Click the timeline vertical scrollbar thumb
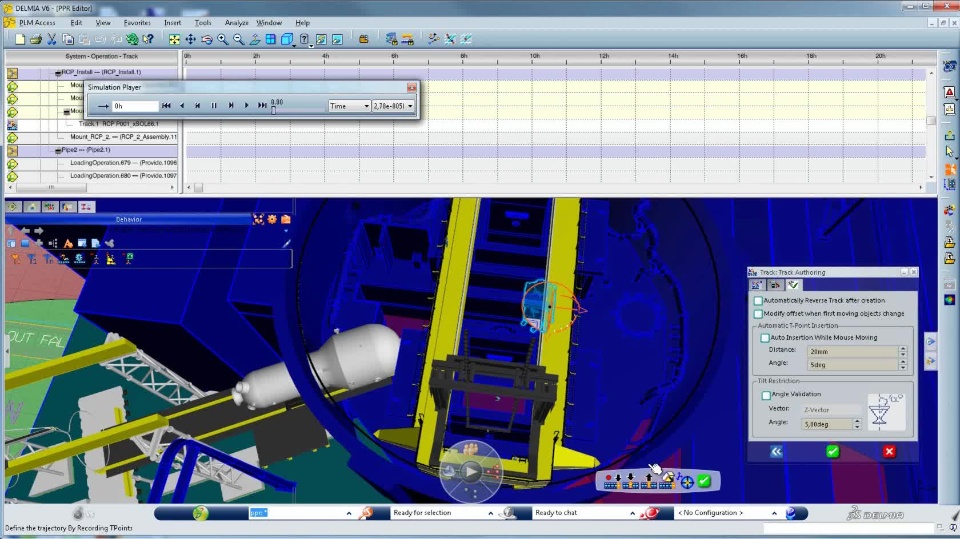This screenshot has height=539, width=960. pos(931,121)
